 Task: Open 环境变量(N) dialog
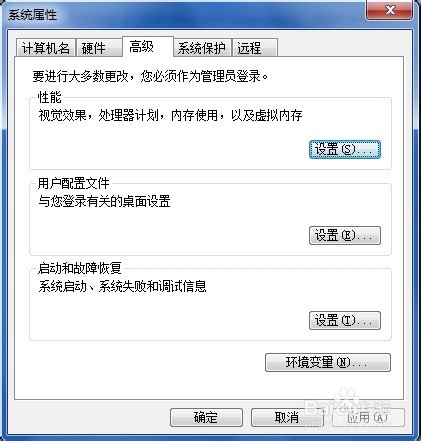tap(328, 362)
